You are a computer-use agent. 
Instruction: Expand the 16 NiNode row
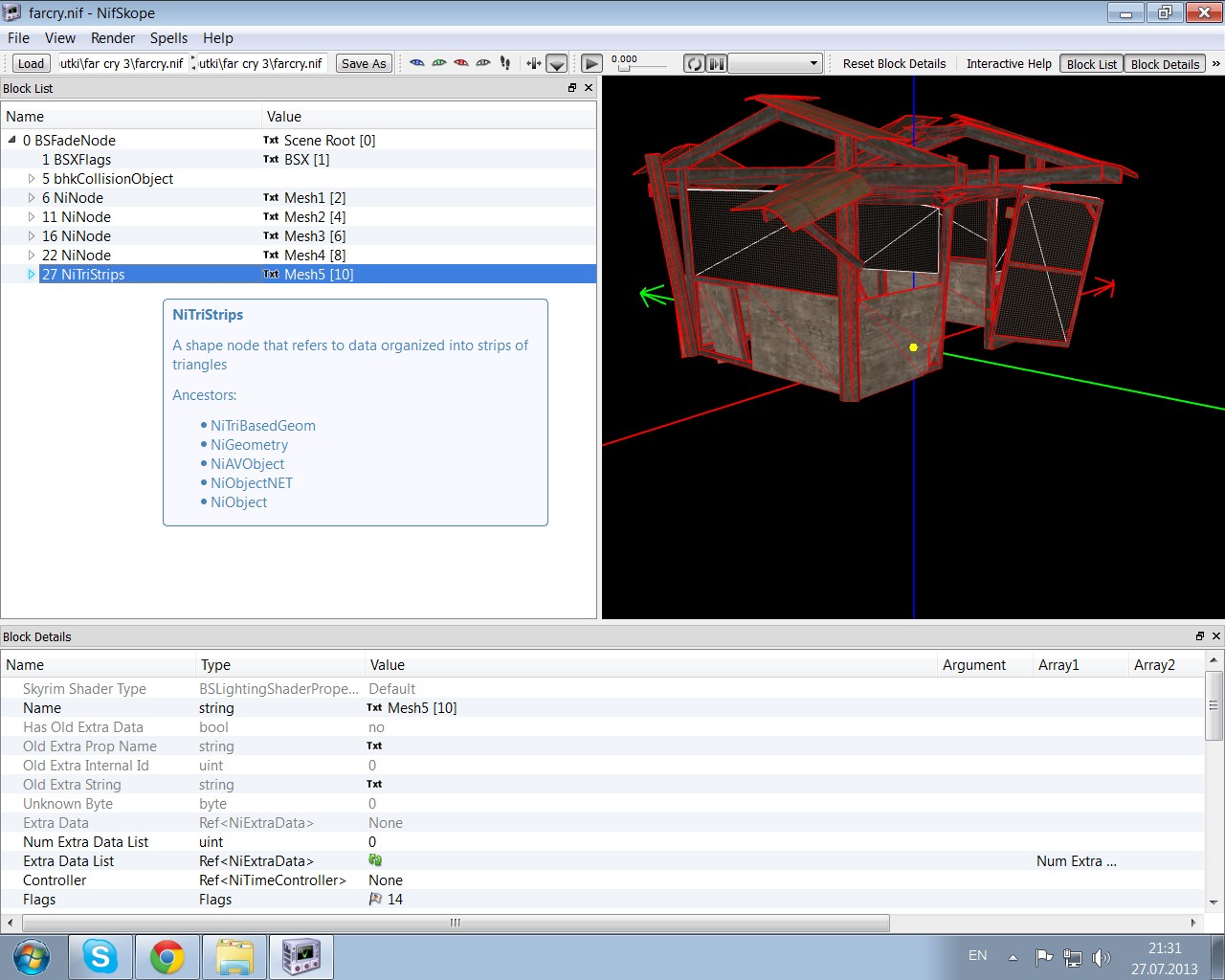31,235
